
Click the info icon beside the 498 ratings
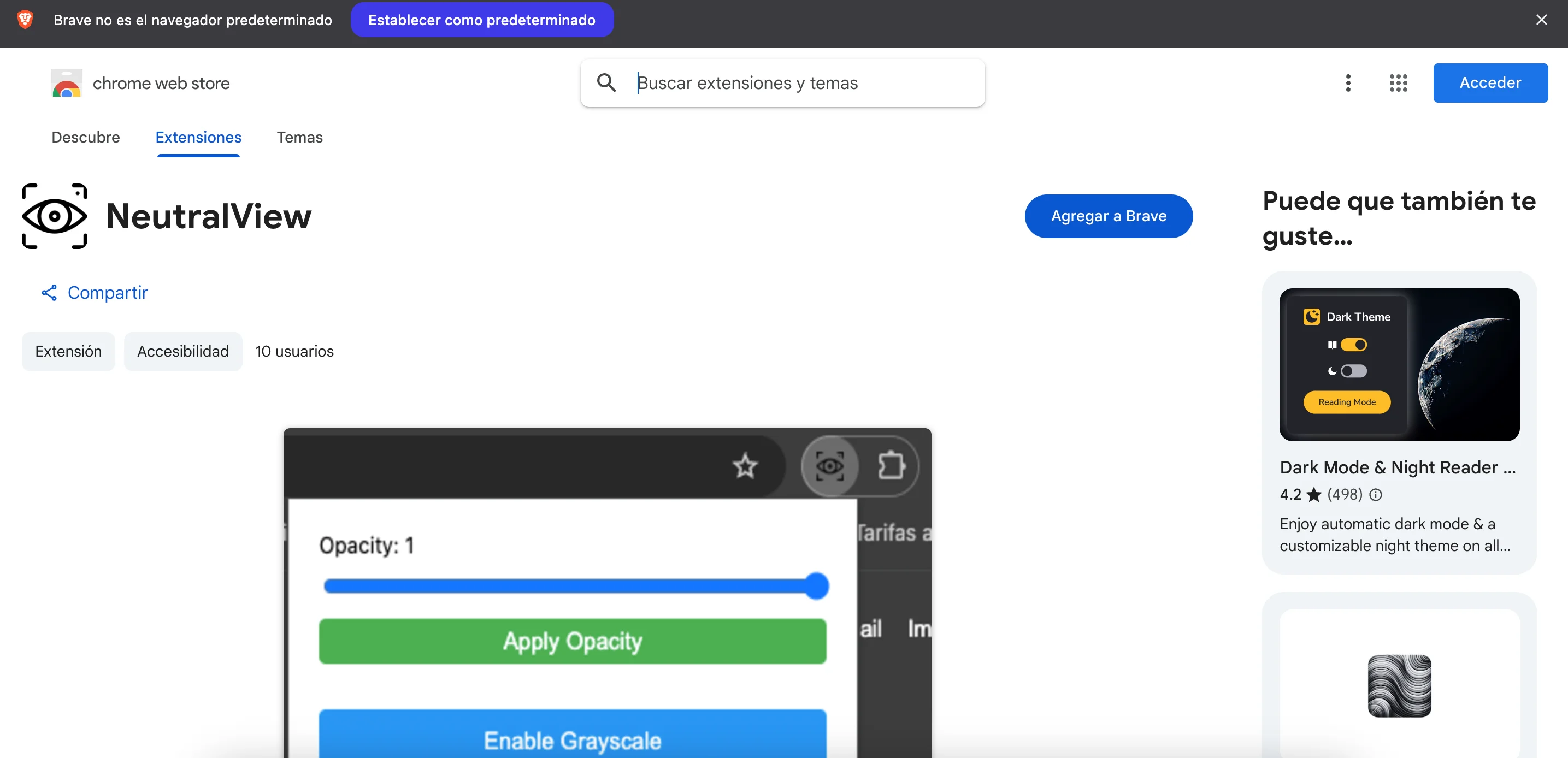(x=1376, y=495)
